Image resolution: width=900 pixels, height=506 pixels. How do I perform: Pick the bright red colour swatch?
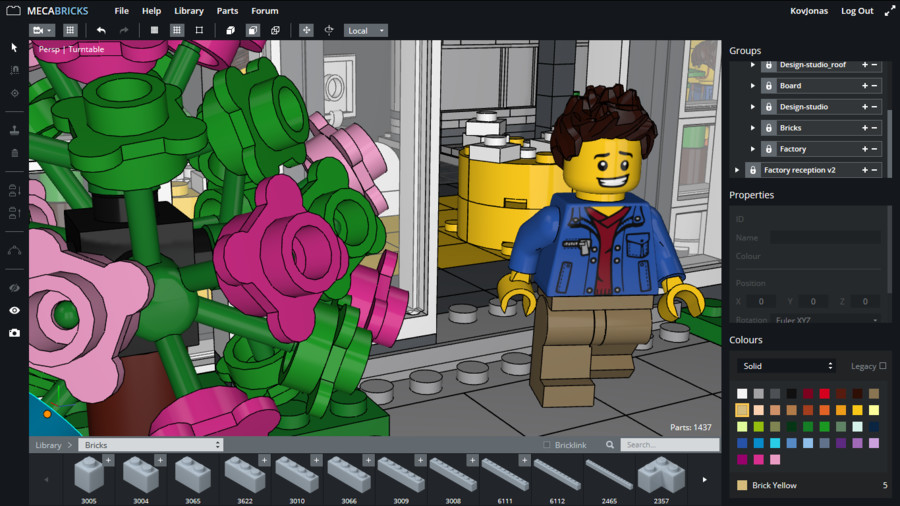click(824, 394)
